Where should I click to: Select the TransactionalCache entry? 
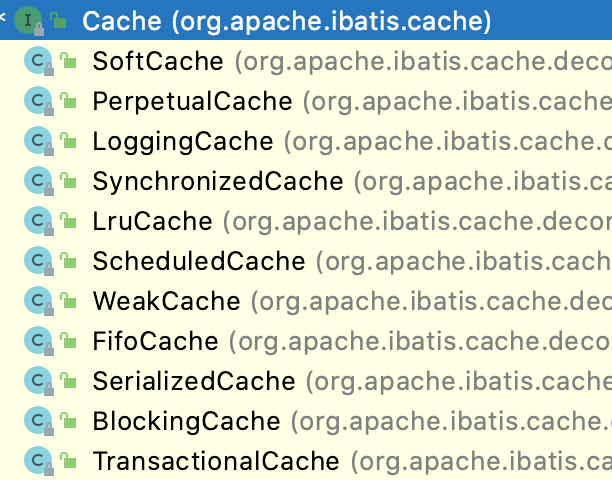(215, 461)
